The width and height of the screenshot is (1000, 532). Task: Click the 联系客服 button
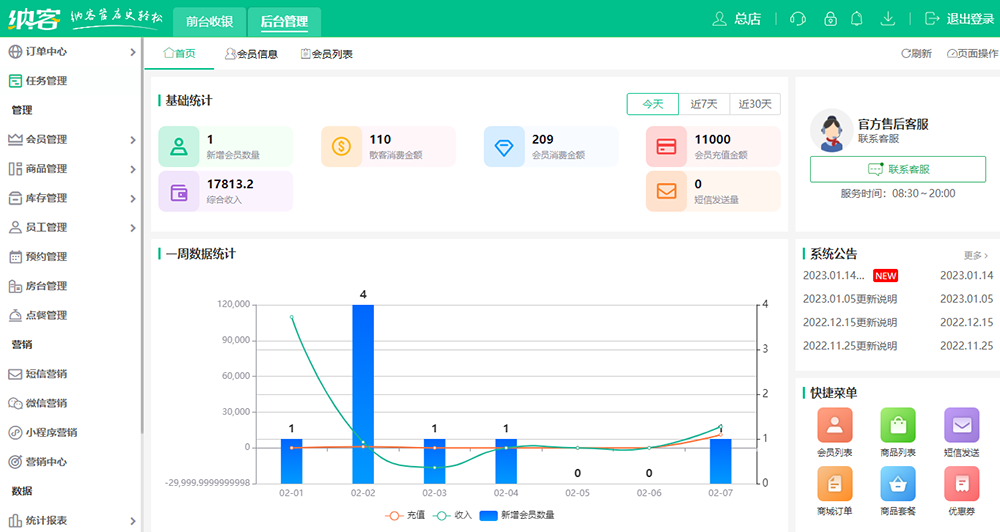pyautogui.click(x=897, y=169)
